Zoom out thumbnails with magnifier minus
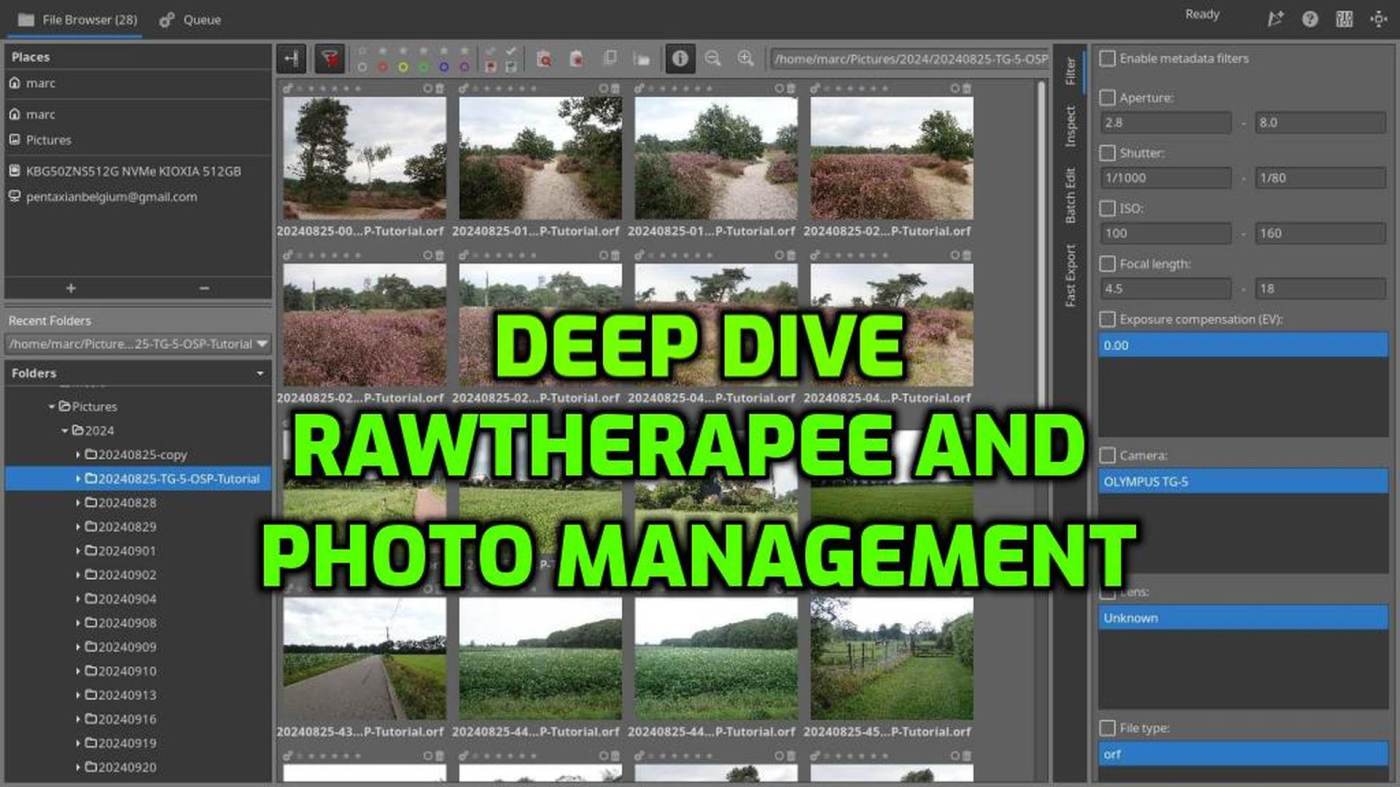 713,59
